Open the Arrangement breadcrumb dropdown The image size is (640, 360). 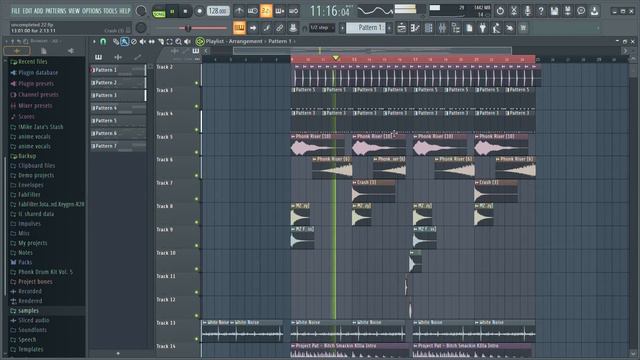click(245, 41)
